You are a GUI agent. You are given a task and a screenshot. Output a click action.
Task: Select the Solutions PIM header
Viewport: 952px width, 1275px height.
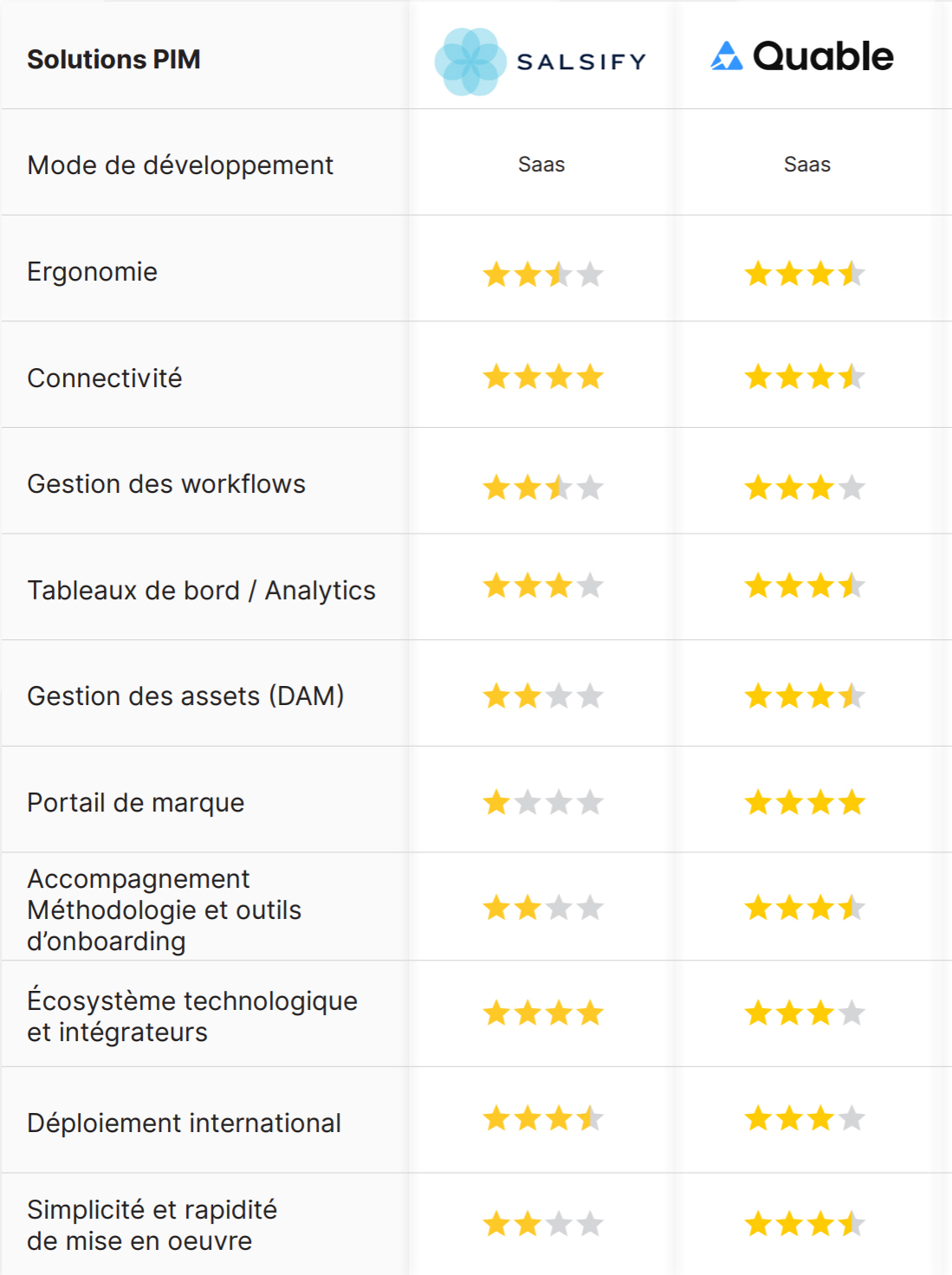click(x=113, y=60)
